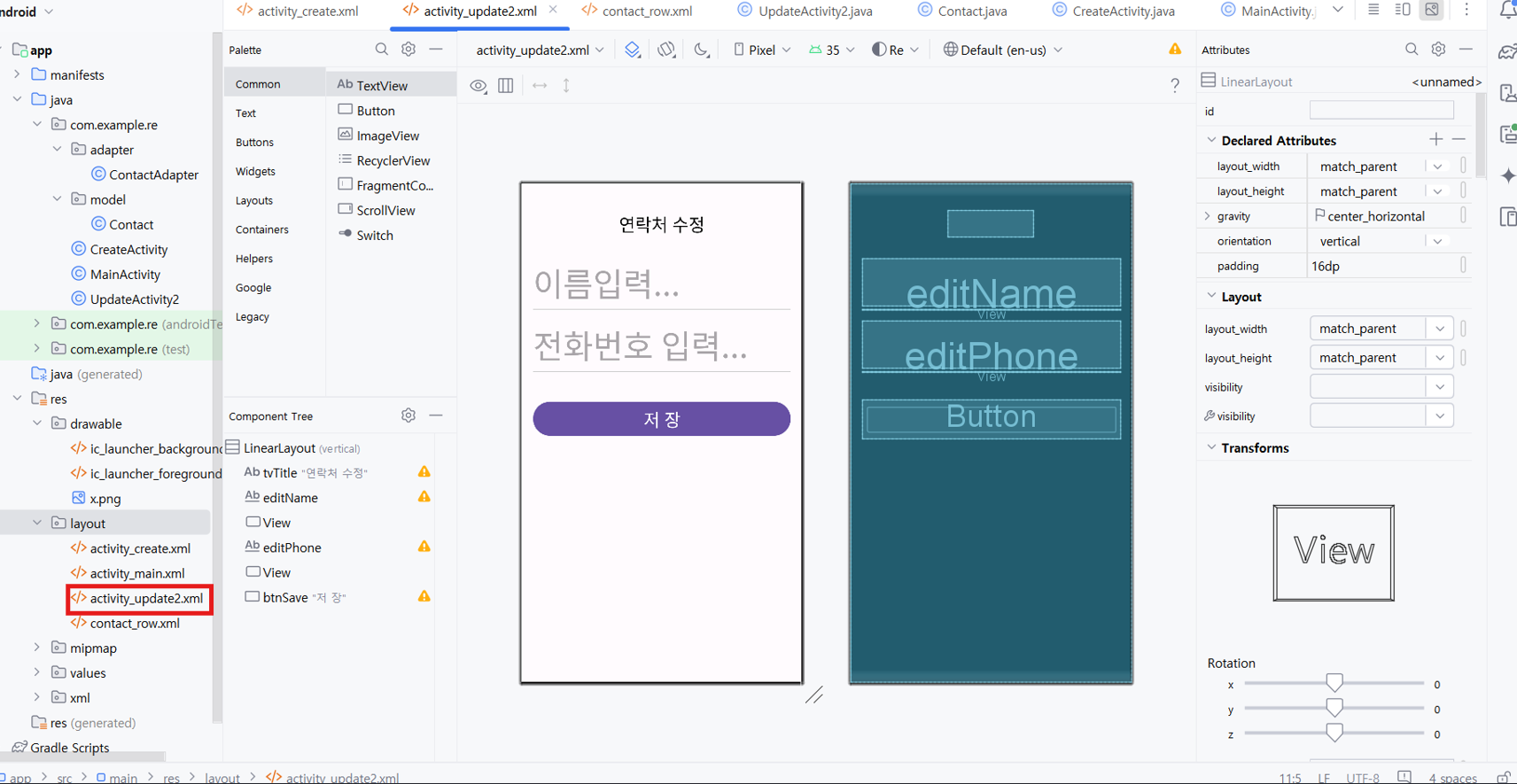Screen dimensions: 1517x784
Task: Minimize the Attributes panel
Action: tap(1466, 50)
